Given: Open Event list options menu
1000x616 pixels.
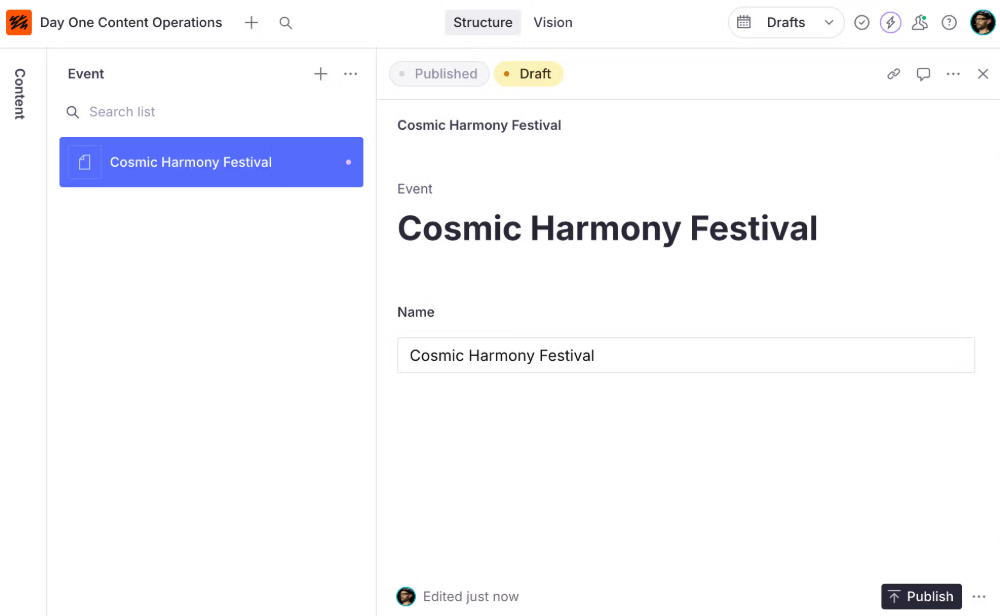Looking at the screenshot, I should pyautogui.click(x=351, y=74).
